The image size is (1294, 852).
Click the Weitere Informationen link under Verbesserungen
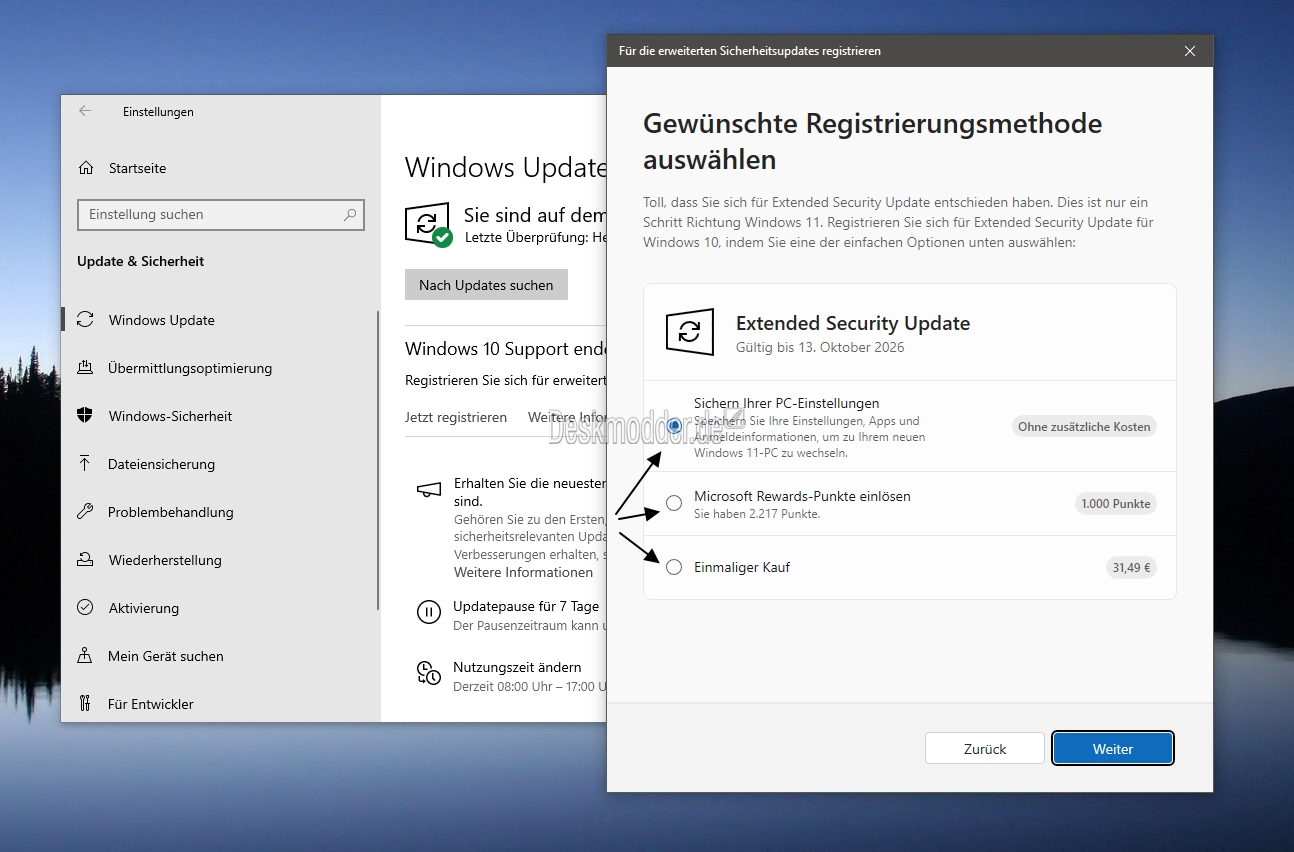[523, 572]
